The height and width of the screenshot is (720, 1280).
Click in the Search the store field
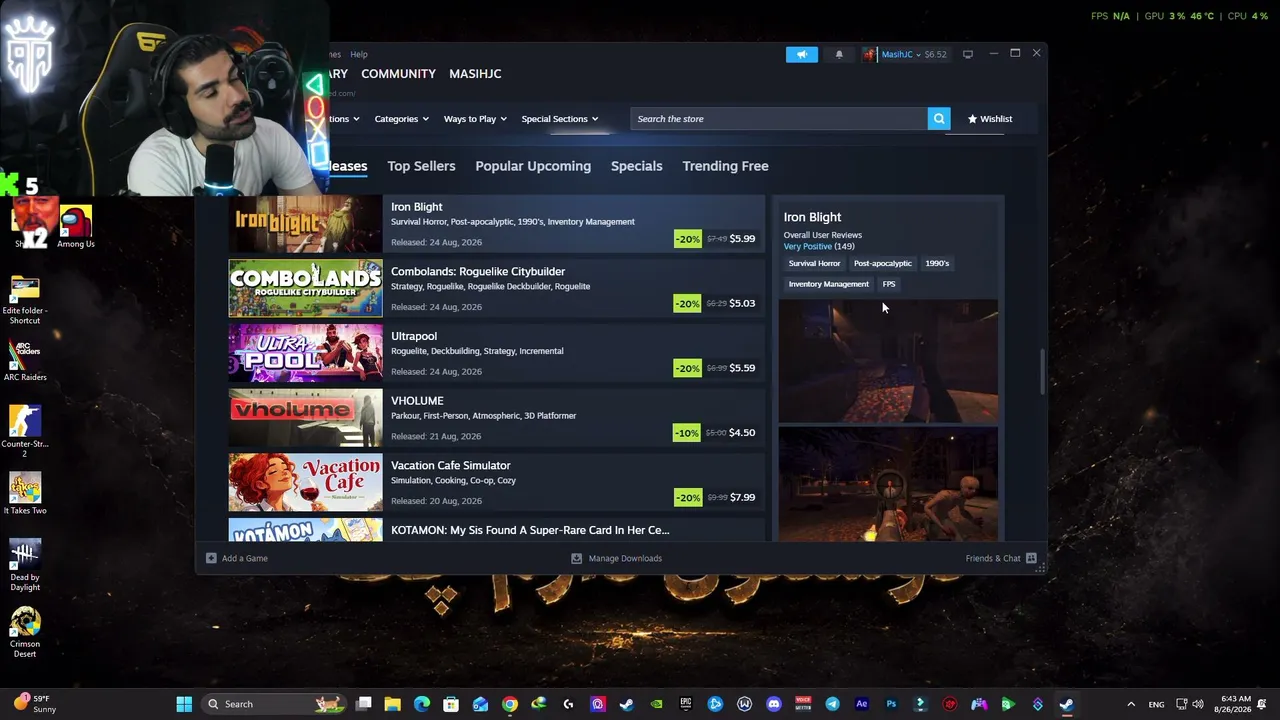[780, 119]
